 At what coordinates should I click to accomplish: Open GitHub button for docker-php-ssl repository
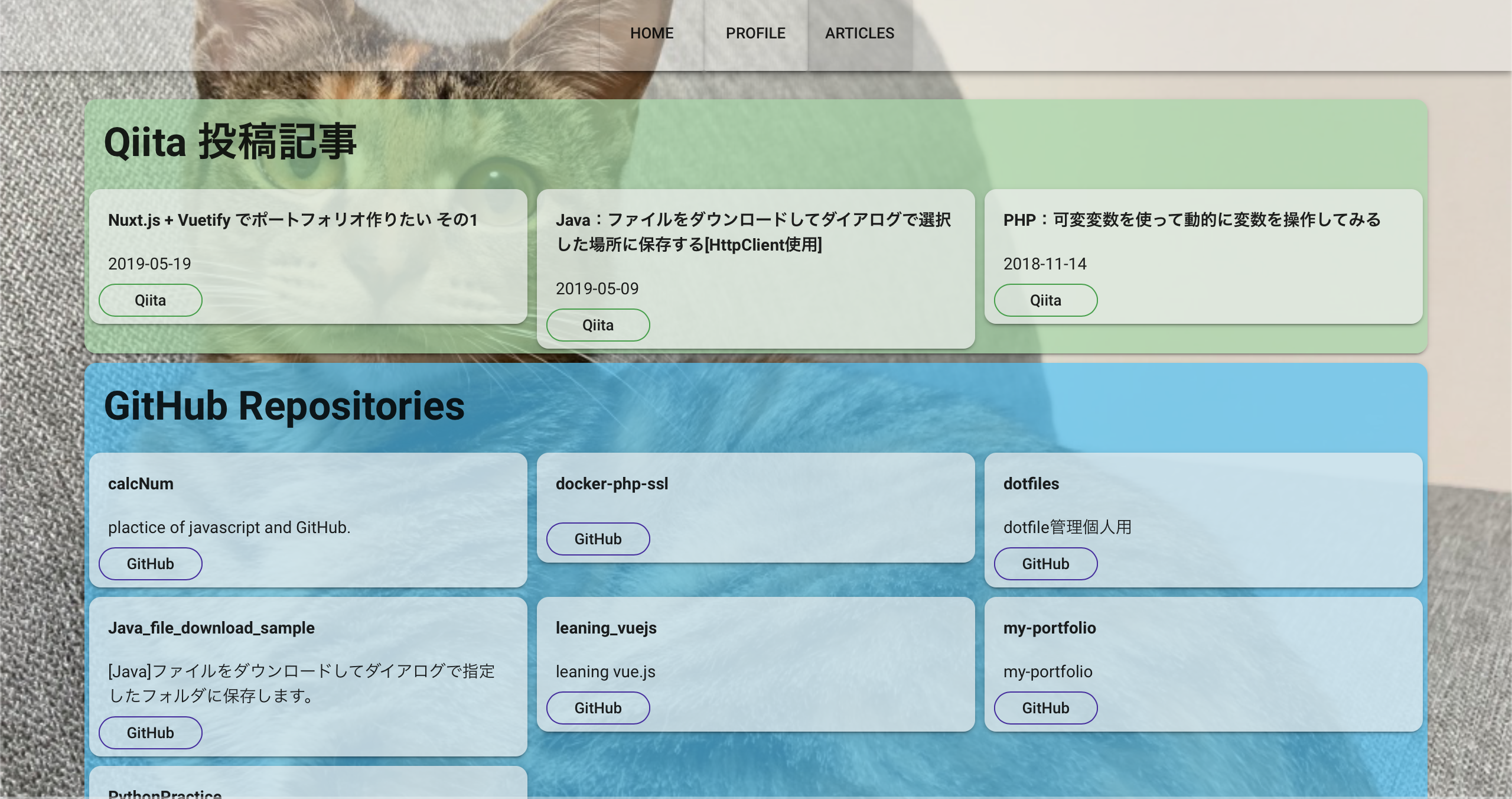(x=598, y=539)
